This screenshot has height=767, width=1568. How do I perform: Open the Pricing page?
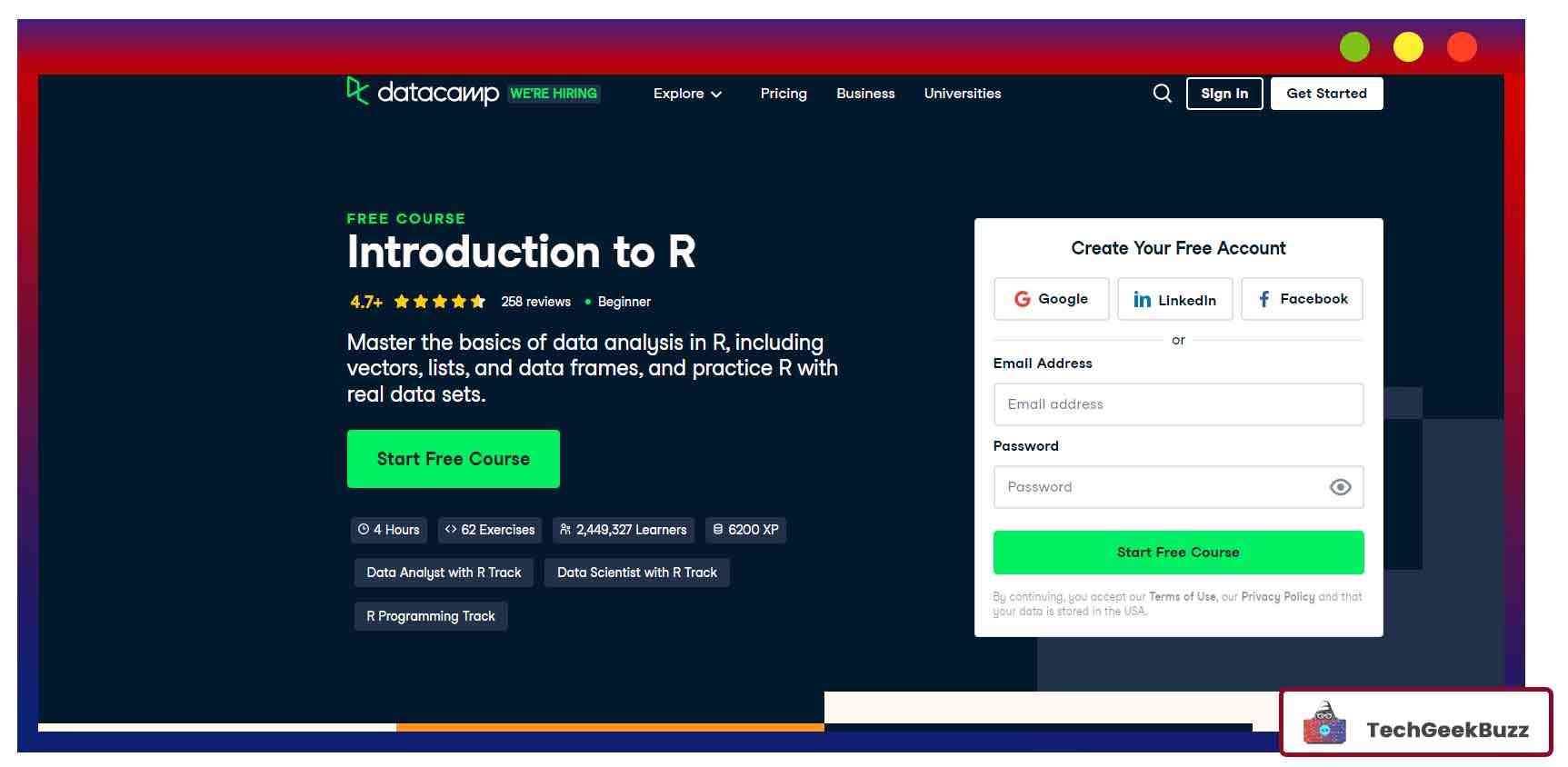[x=784, y=94]
